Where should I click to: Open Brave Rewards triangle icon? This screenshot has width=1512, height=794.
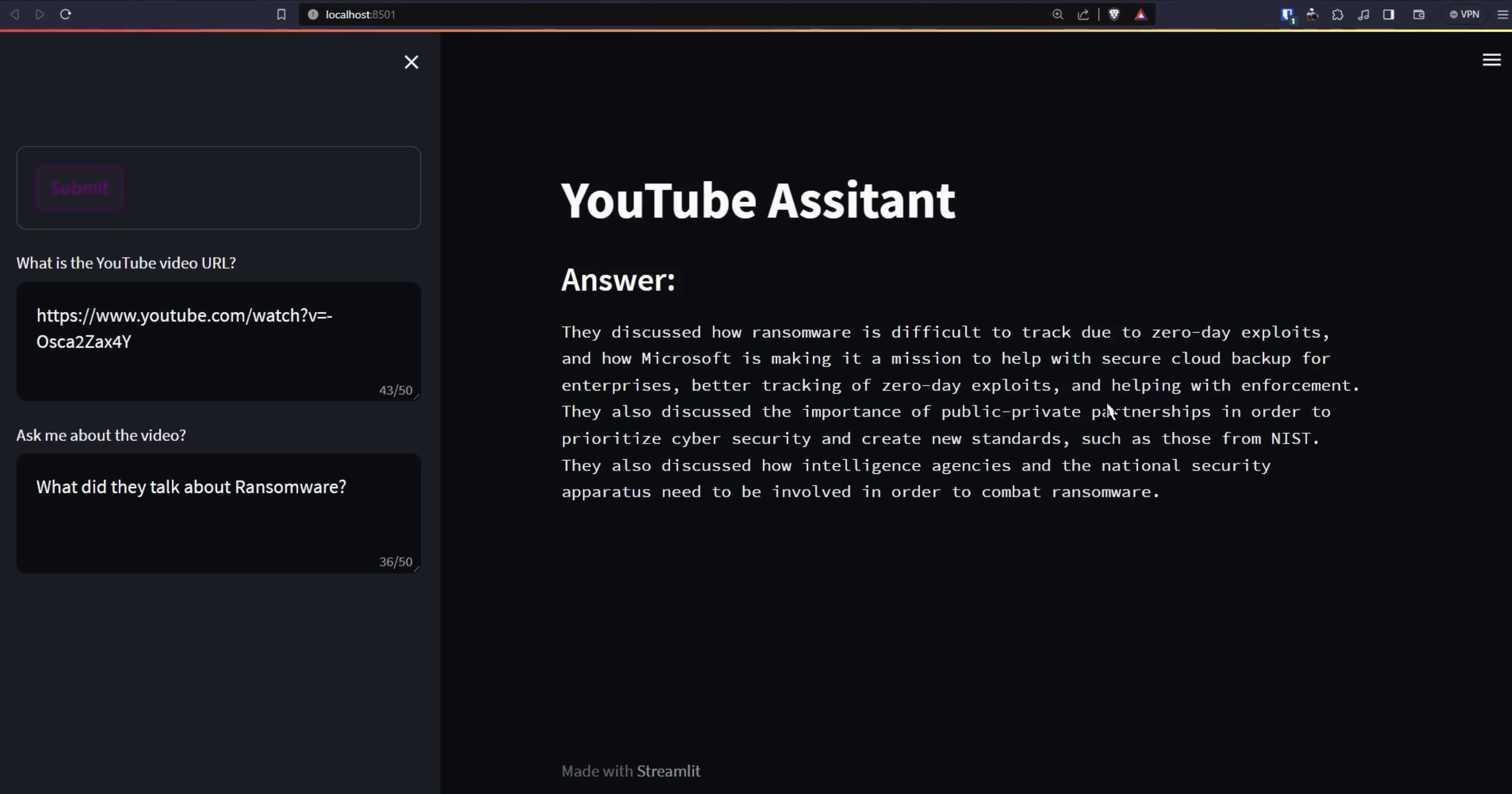coord(1141,15)
